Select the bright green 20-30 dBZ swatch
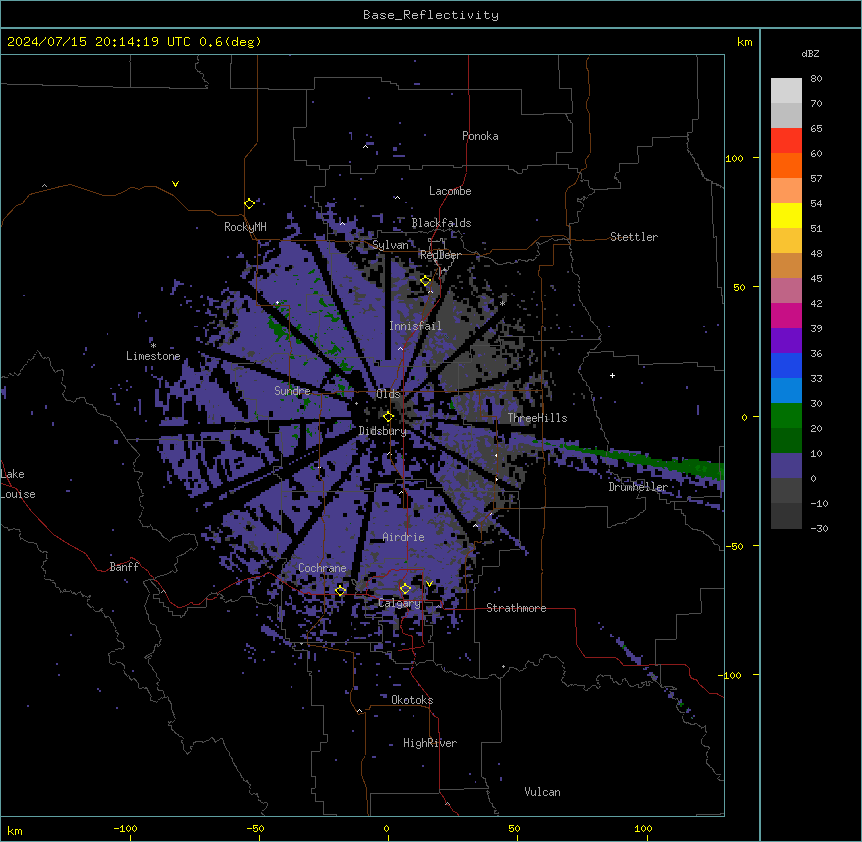Screen dimensions: 862x842 tap(786, 416)
